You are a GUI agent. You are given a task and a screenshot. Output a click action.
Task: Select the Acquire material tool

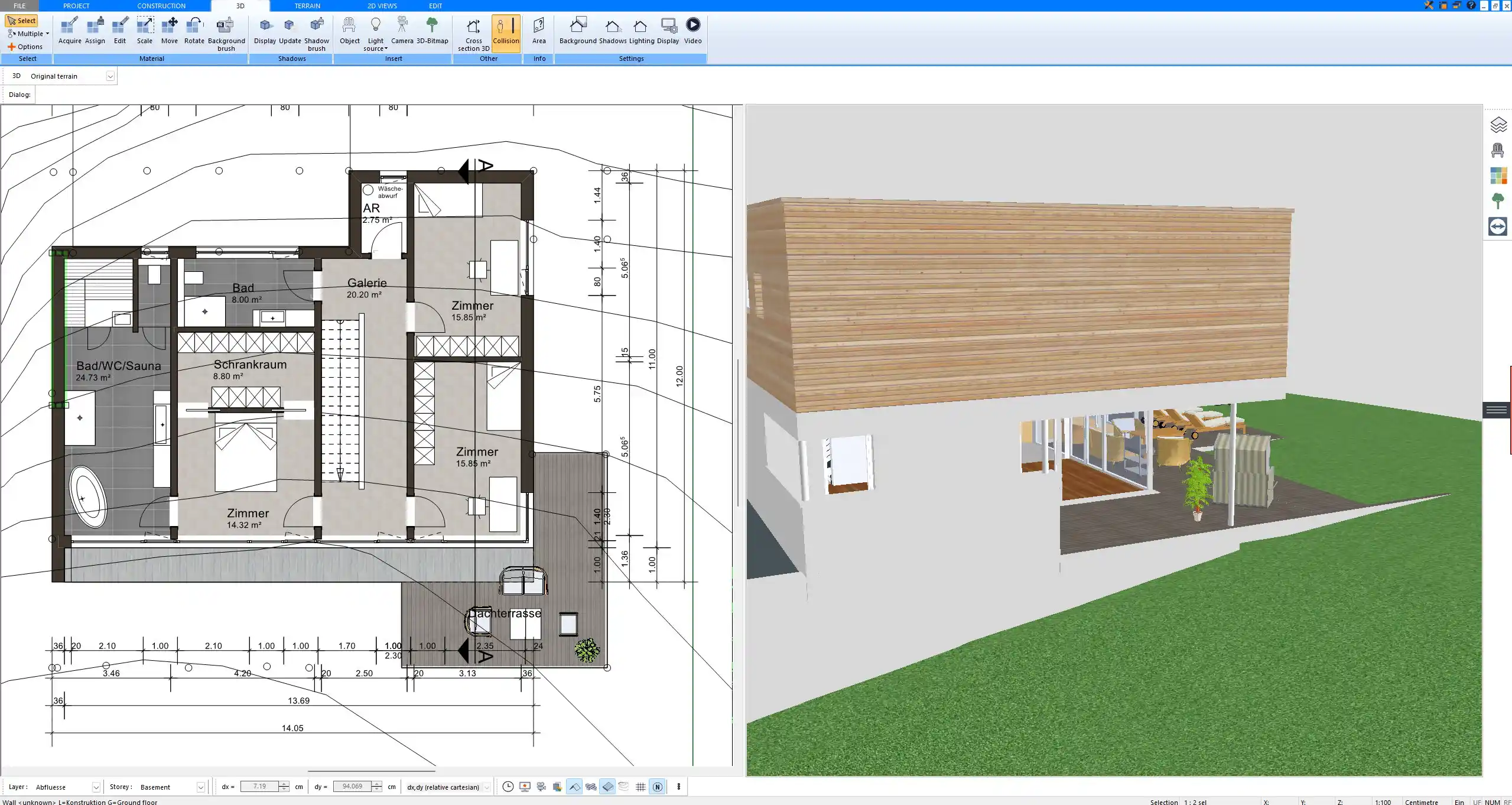pyautogui.click(x=70, y=31)
